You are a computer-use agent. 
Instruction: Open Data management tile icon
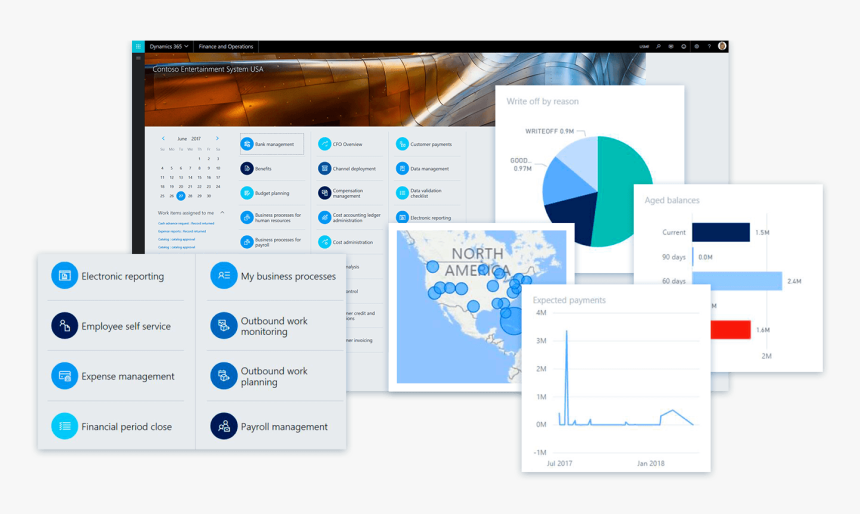point(403,168)
